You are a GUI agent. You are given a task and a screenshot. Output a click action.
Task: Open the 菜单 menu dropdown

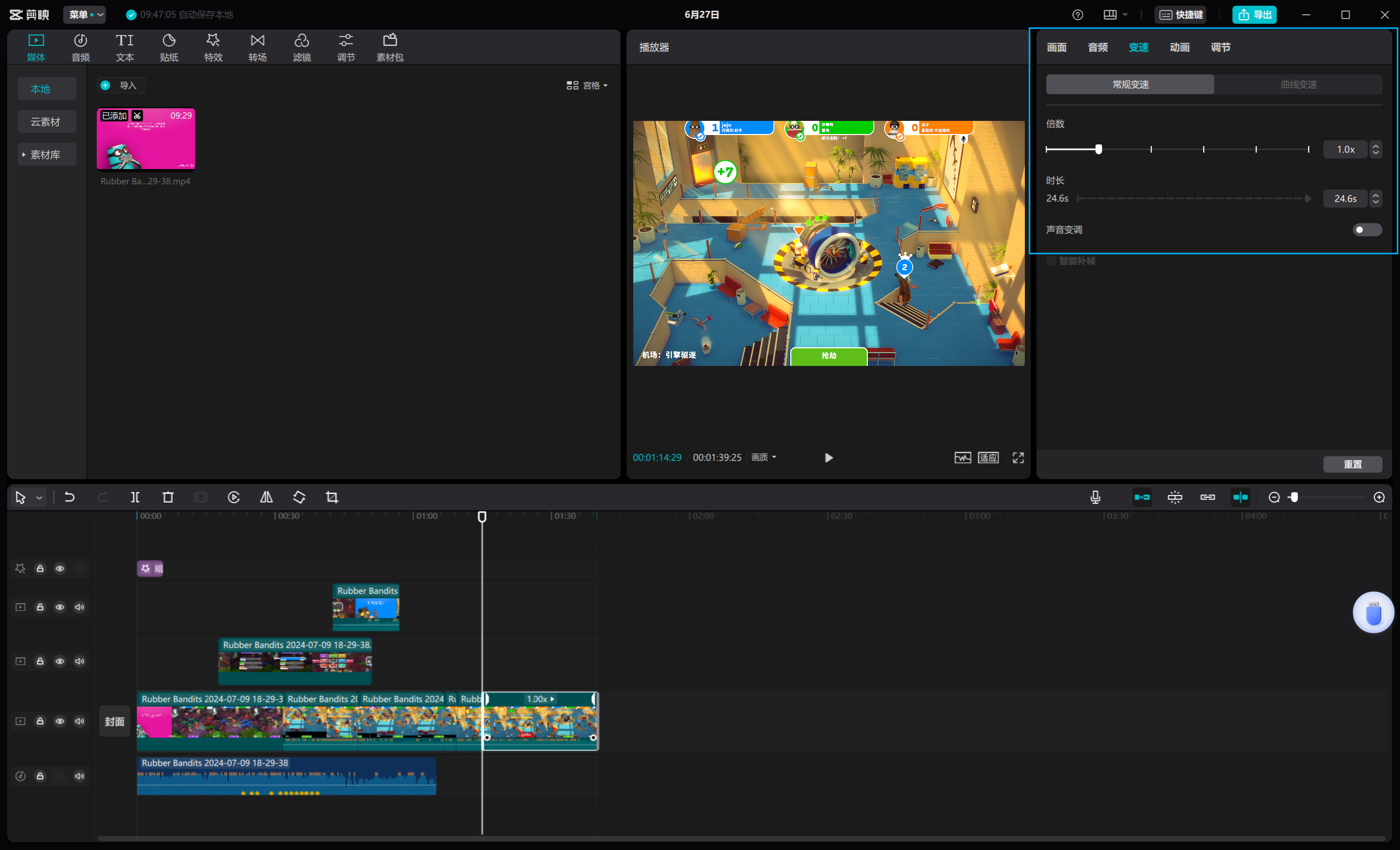tap(84, 15)
